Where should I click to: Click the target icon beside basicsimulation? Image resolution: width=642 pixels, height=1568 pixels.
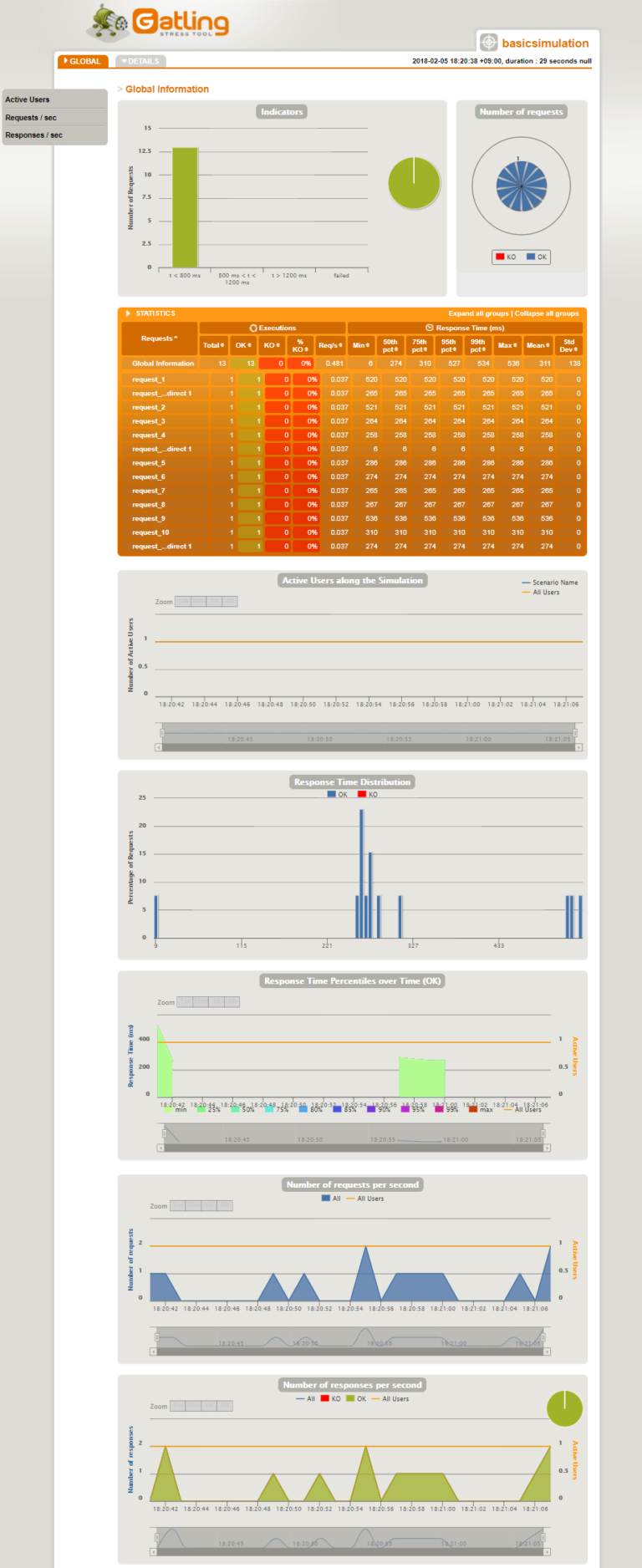pyautogui.click(x=488, y=43)
